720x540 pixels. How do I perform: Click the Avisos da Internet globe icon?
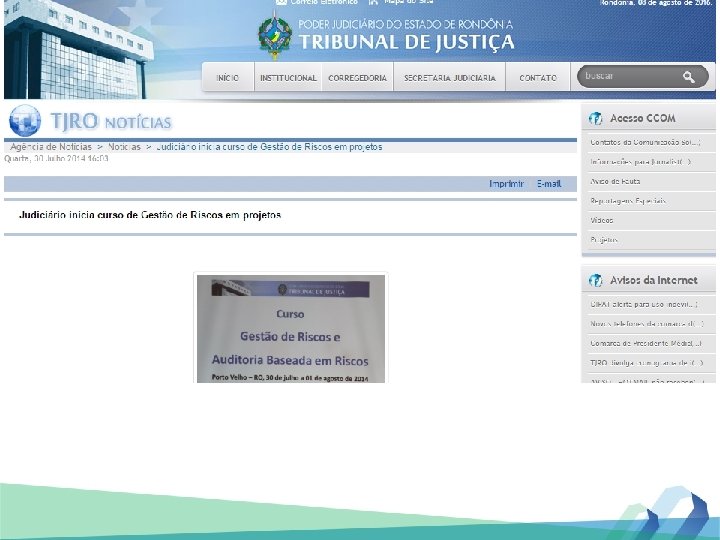click(x=596, y=280)
